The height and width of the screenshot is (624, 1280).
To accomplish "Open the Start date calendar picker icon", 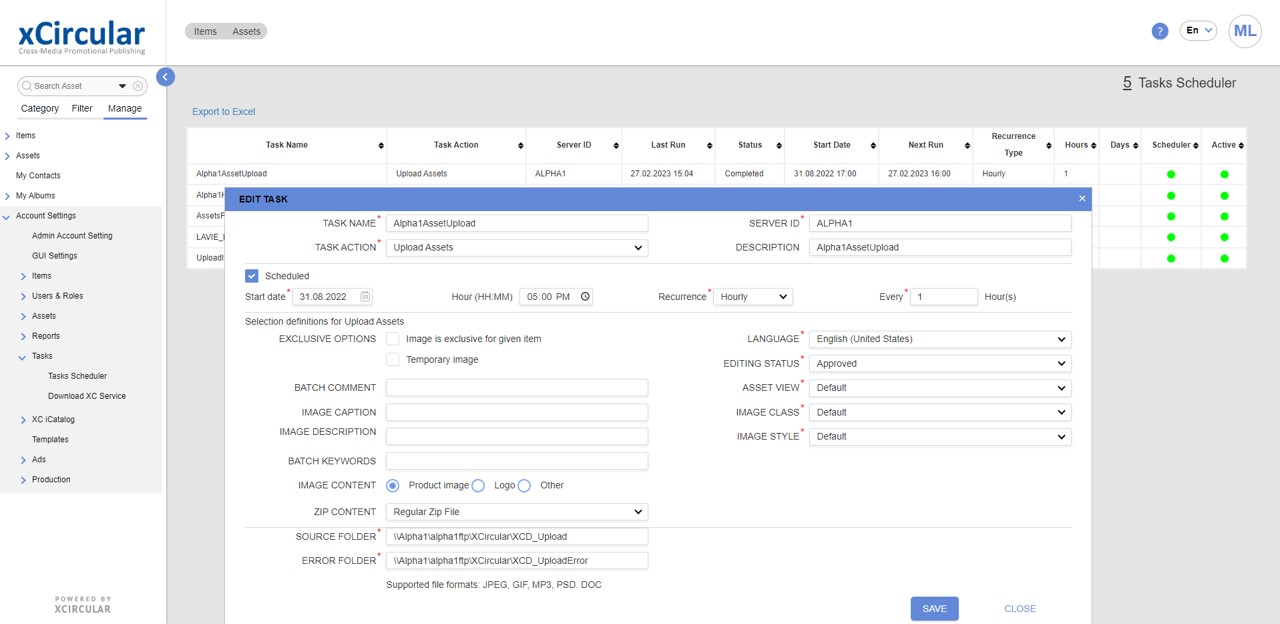I will (x=365, y=297).
